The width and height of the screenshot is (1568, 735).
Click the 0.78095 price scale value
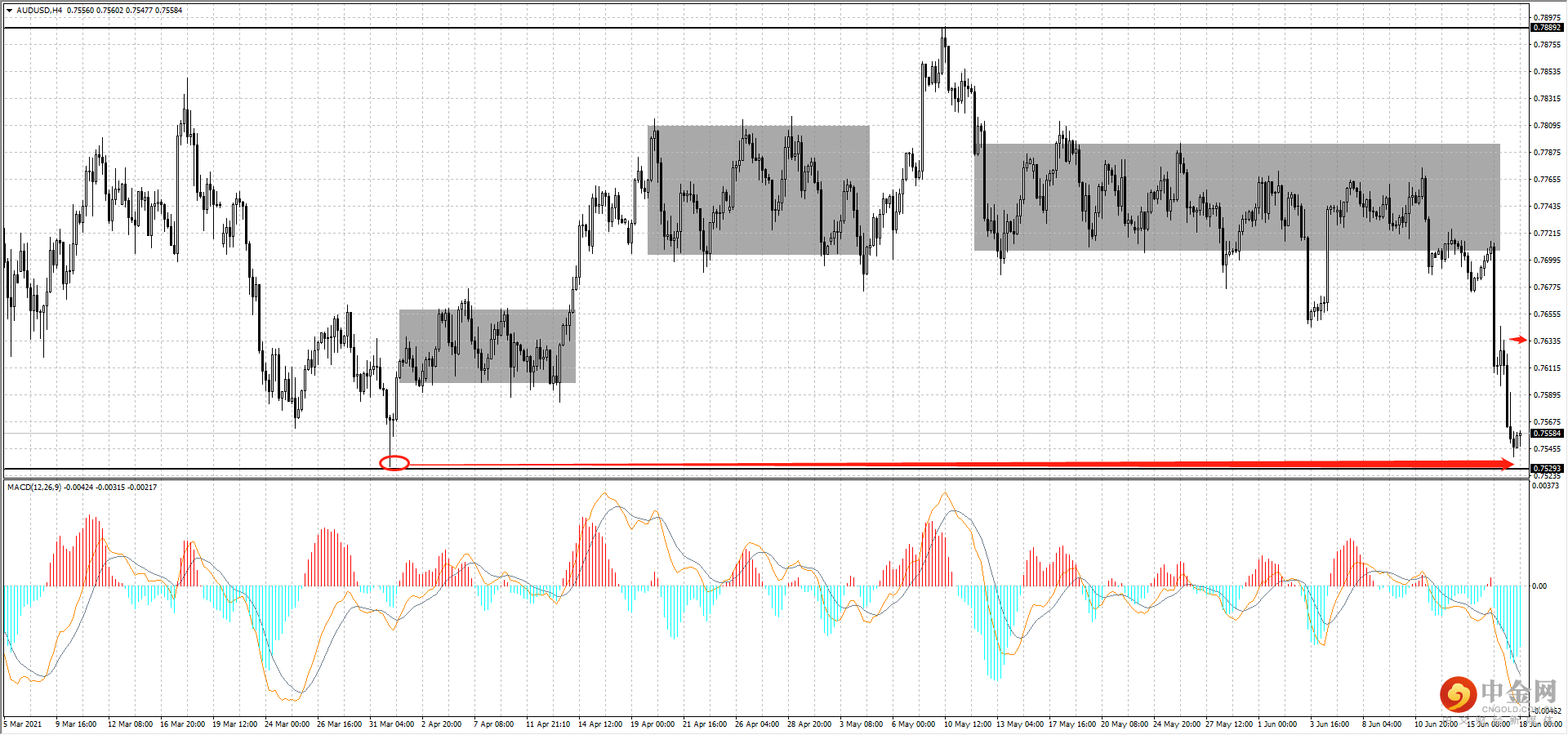point(1547,126)
